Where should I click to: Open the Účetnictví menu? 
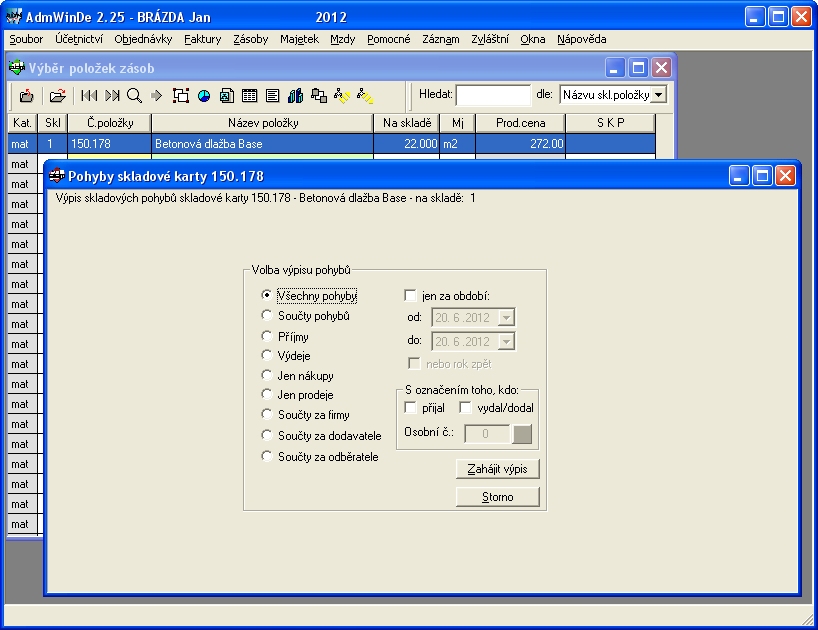79,39
